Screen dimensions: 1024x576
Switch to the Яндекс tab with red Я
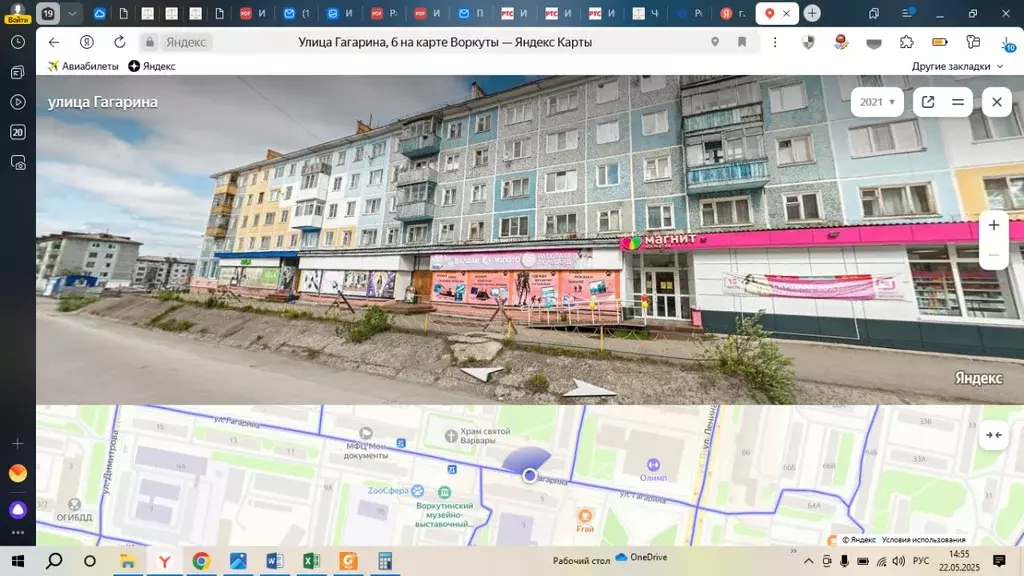click(732, 13)
